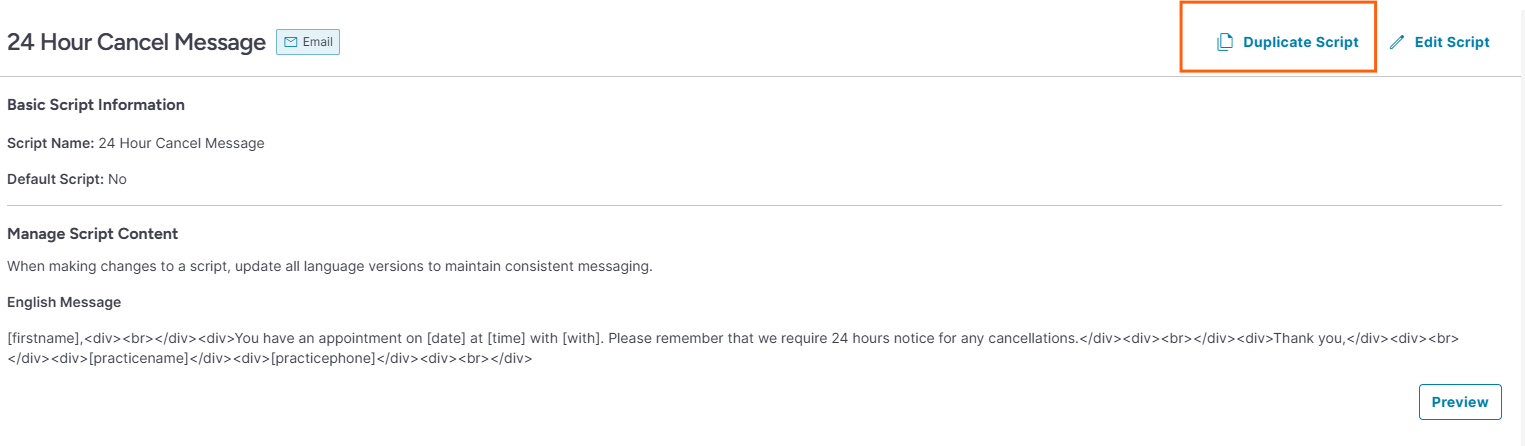
Task: Click the Default Script field label
Action: pos(55,180)
